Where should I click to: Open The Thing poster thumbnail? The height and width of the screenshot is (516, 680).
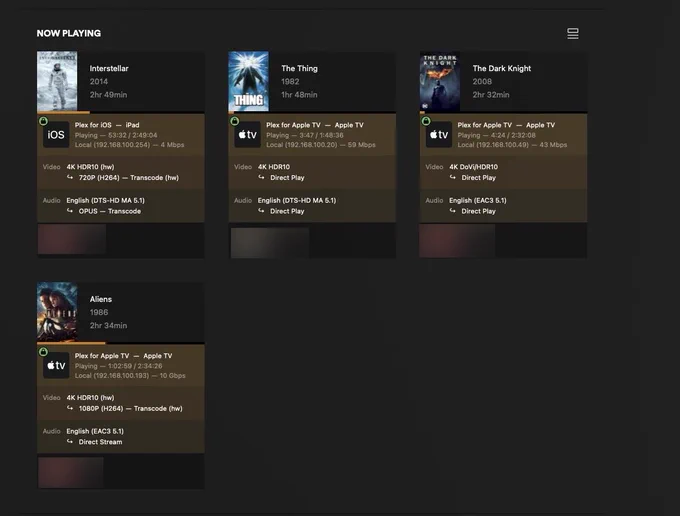click(x=248, y=81)
